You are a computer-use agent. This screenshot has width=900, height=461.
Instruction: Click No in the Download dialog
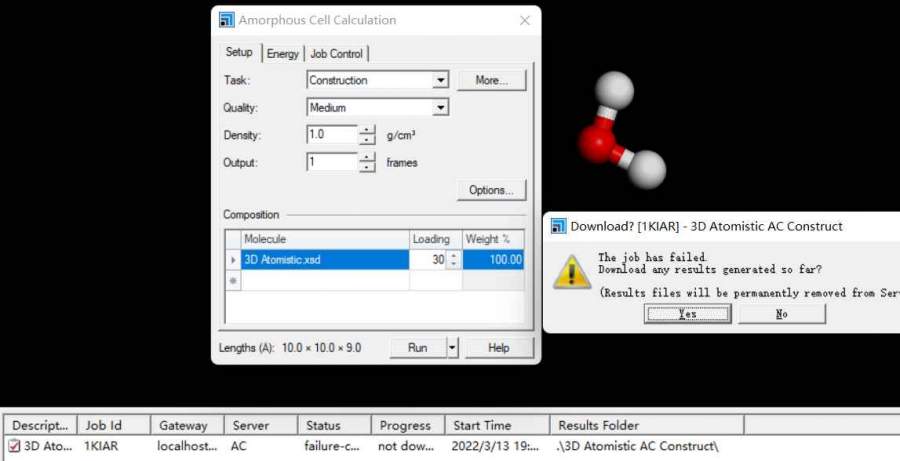coord(782,314)
